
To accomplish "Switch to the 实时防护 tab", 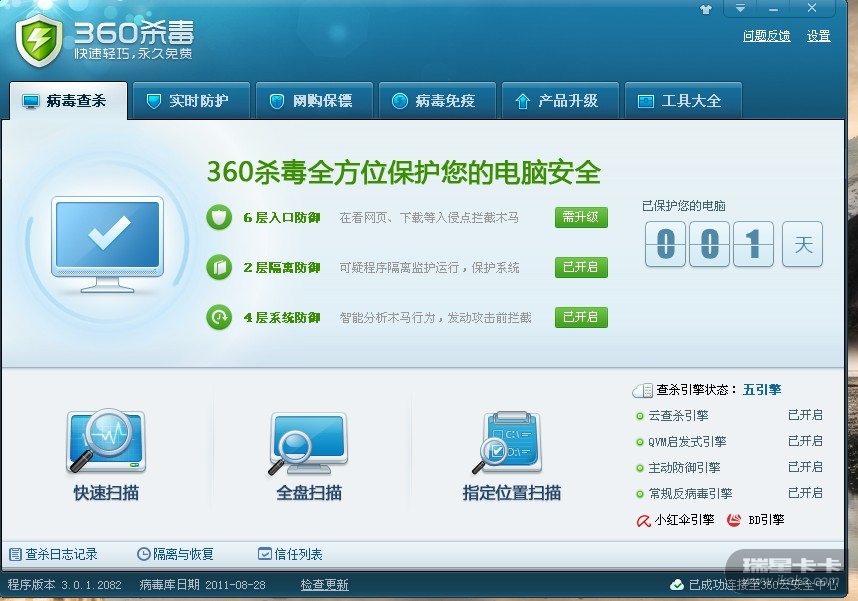I will [x=191, y=101].
